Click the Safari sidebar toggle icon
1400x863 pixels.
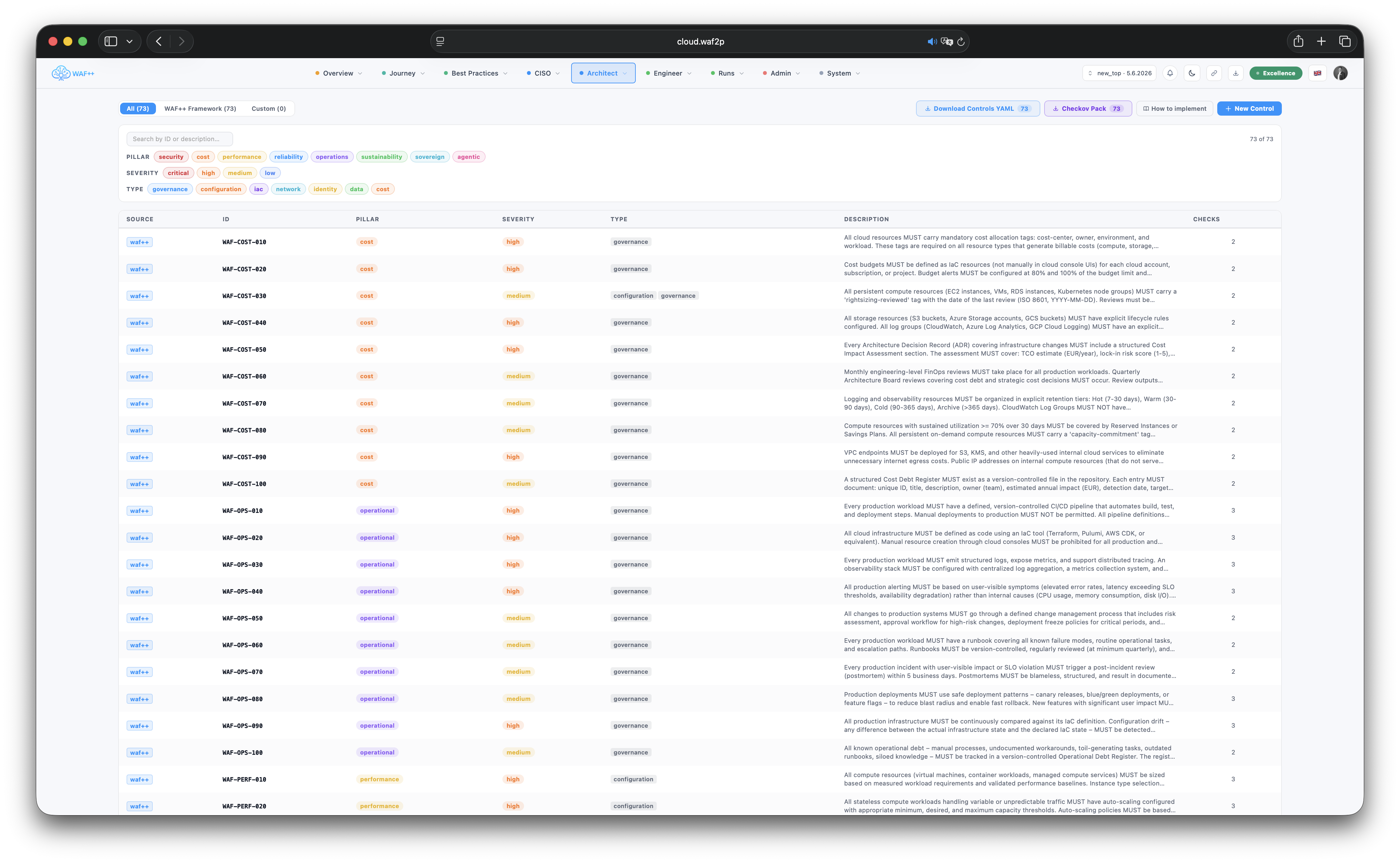pos(111,41)
